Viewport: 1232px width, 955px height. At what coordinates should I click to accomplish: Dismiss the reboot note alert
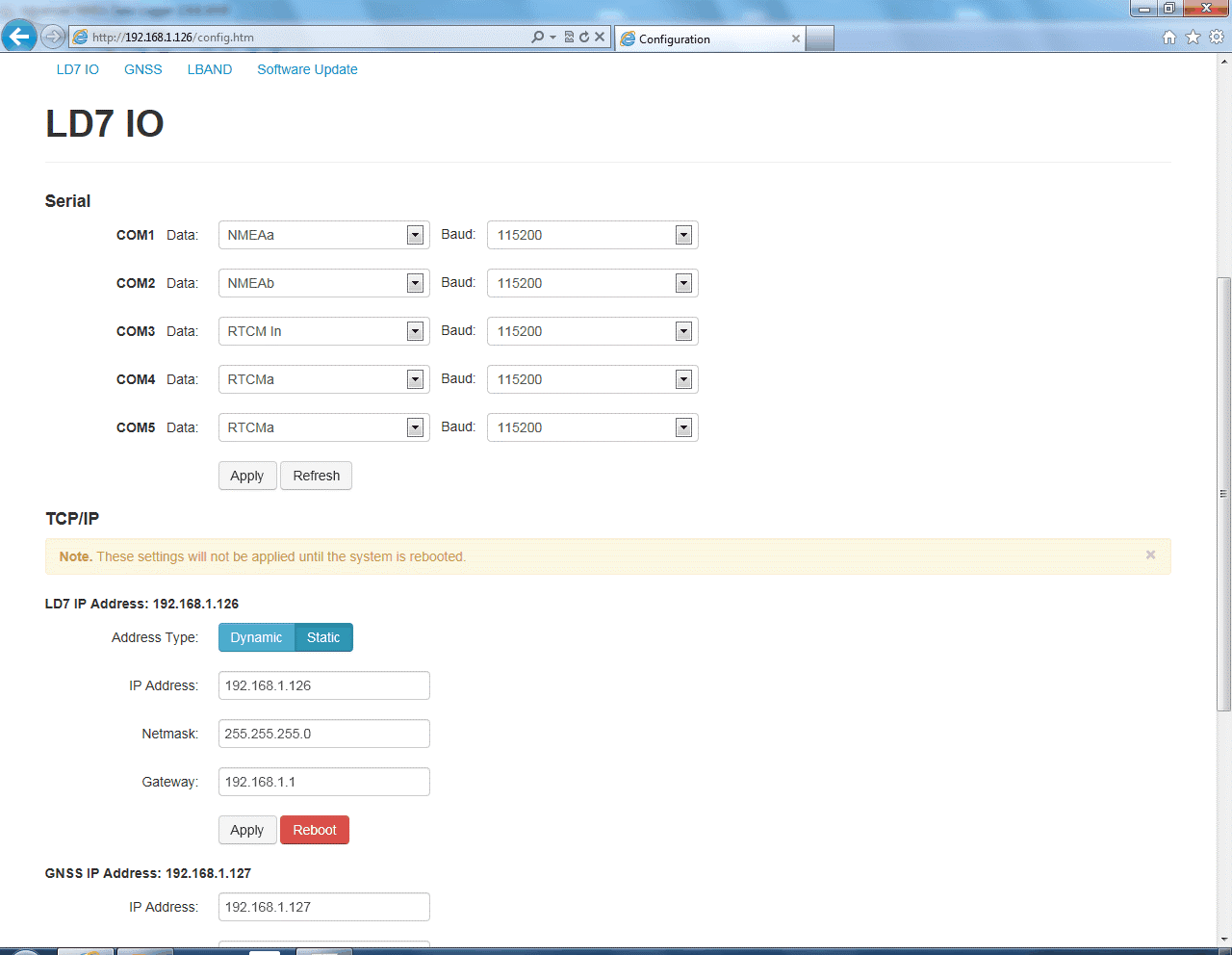1150,555
